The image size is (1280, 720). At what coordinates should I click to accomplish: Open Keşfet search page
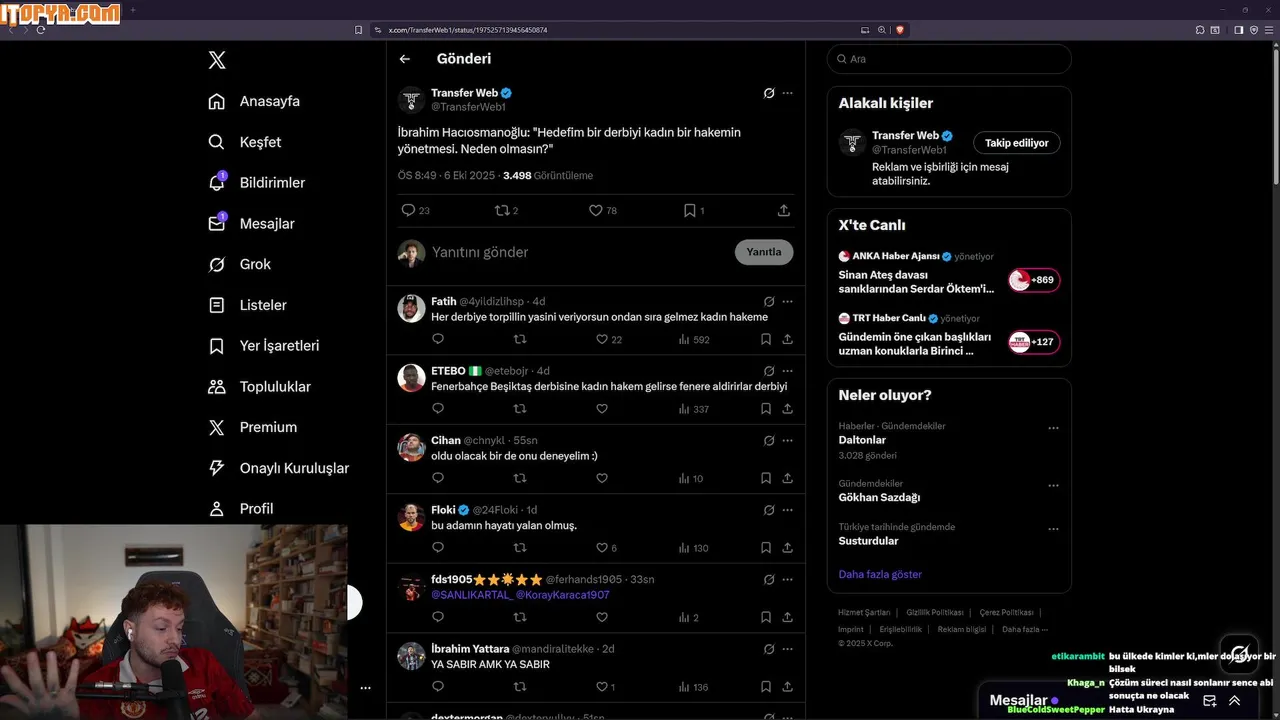pyautogui.click(x=245, y=142)
